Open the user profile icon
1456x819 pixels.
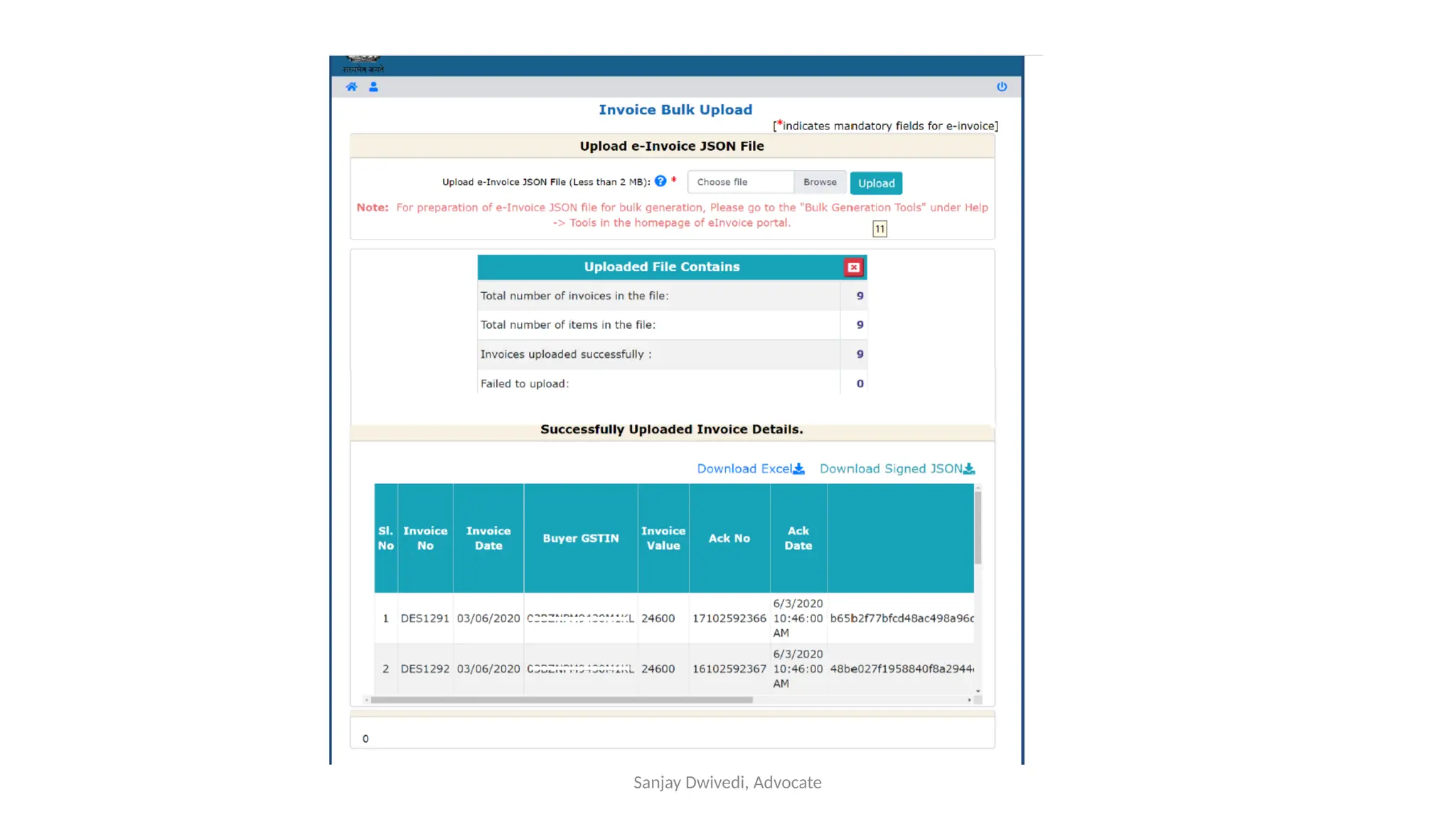point(373,87)
